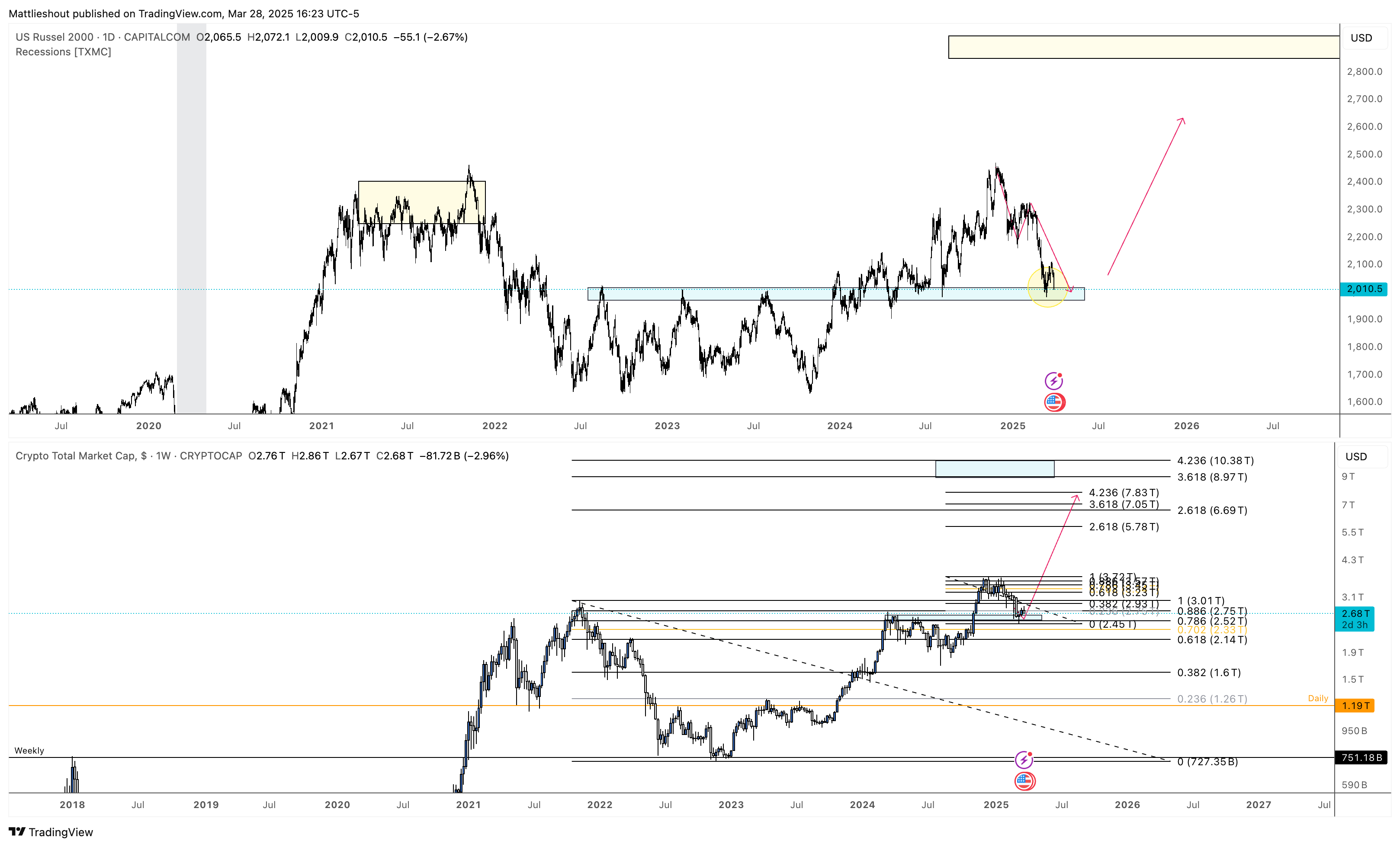Click the US Russel 2000 symbol title
This screenshot has width=1400, height=847.
[x=55, y=37]
